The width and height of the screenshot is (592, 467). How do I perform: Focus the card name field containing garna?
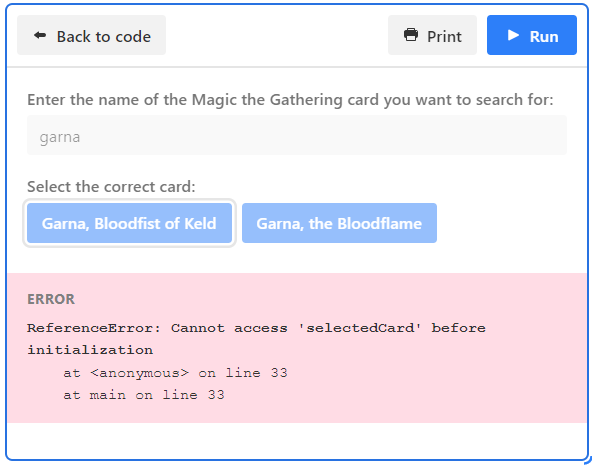click(x=297, y=135)
